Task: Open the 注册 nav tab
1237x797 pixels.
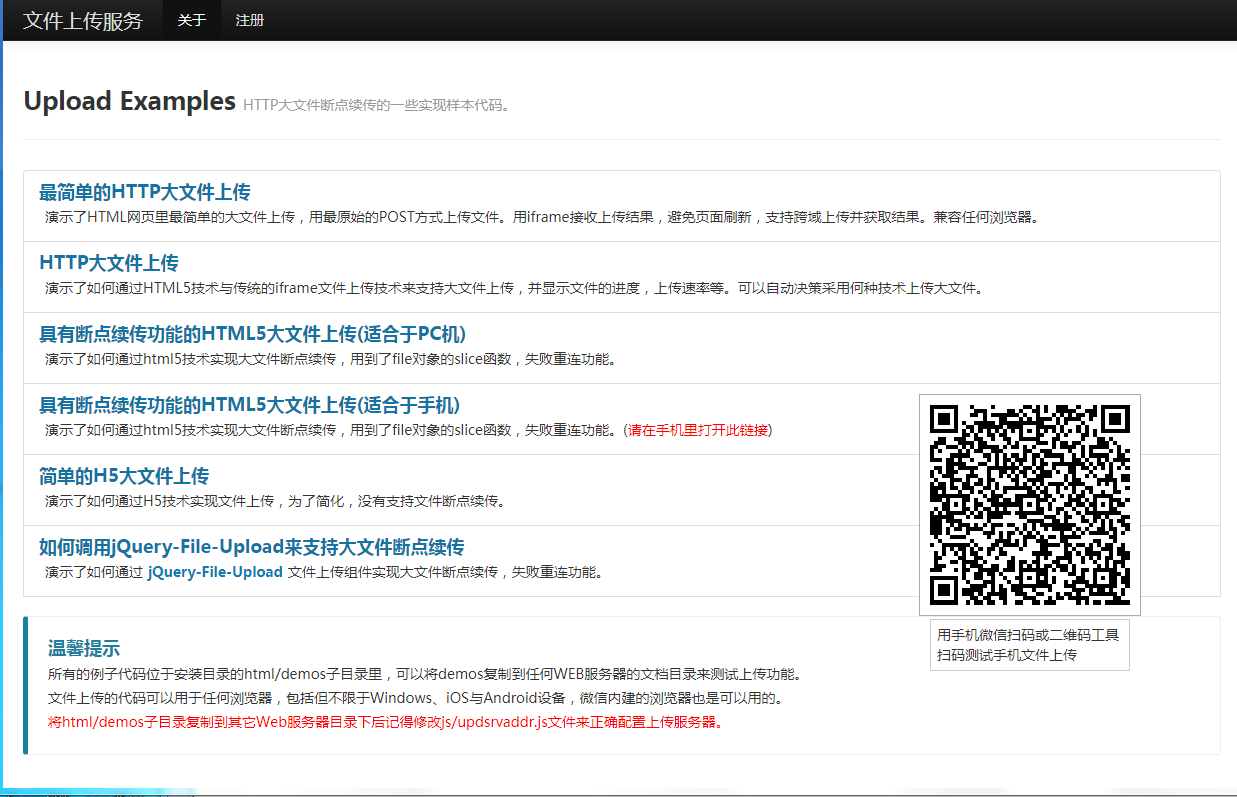Action: coord(250,20)
